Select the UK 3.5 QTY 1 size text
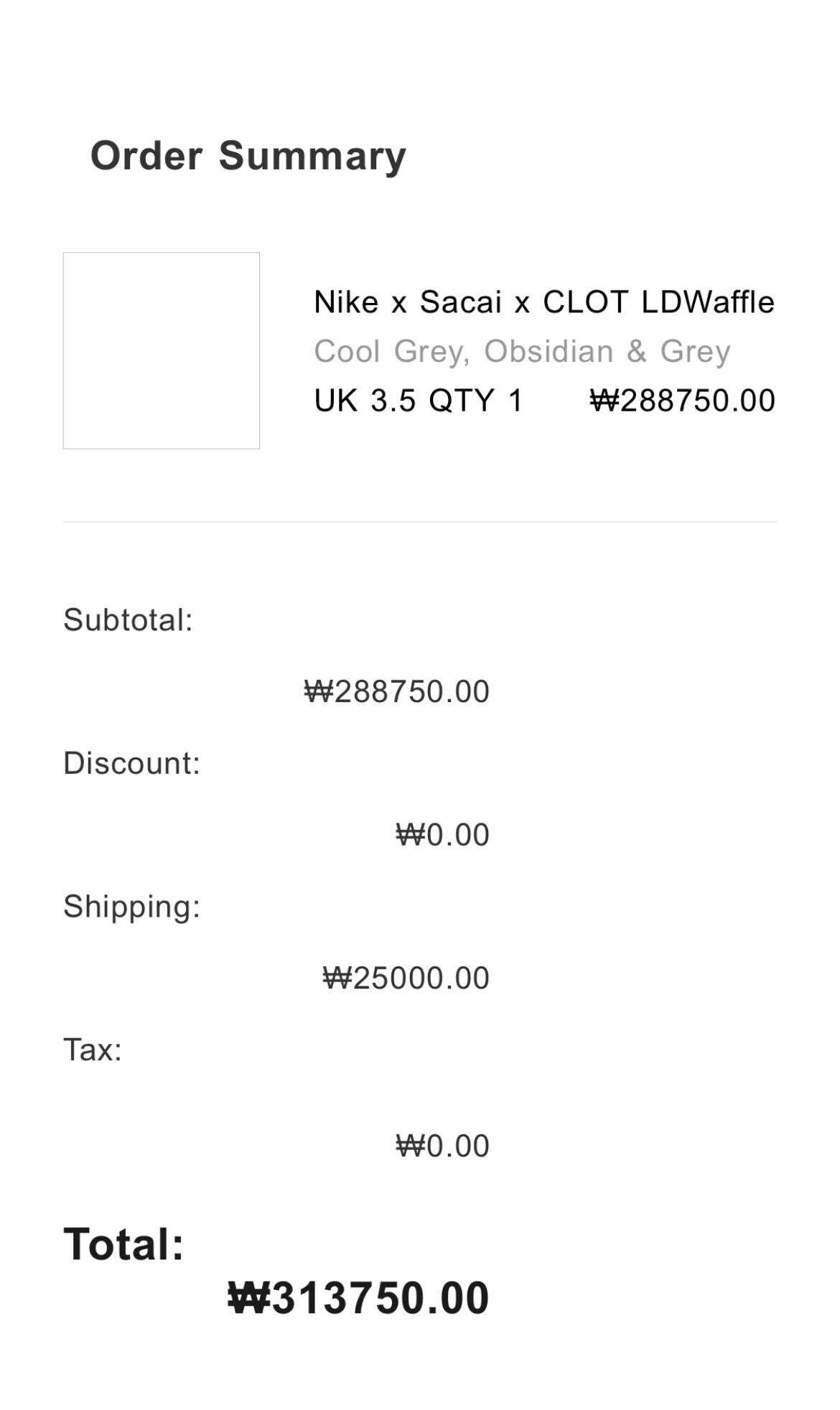The height and width of the screenshot is (1410, 840). [419, 401]
